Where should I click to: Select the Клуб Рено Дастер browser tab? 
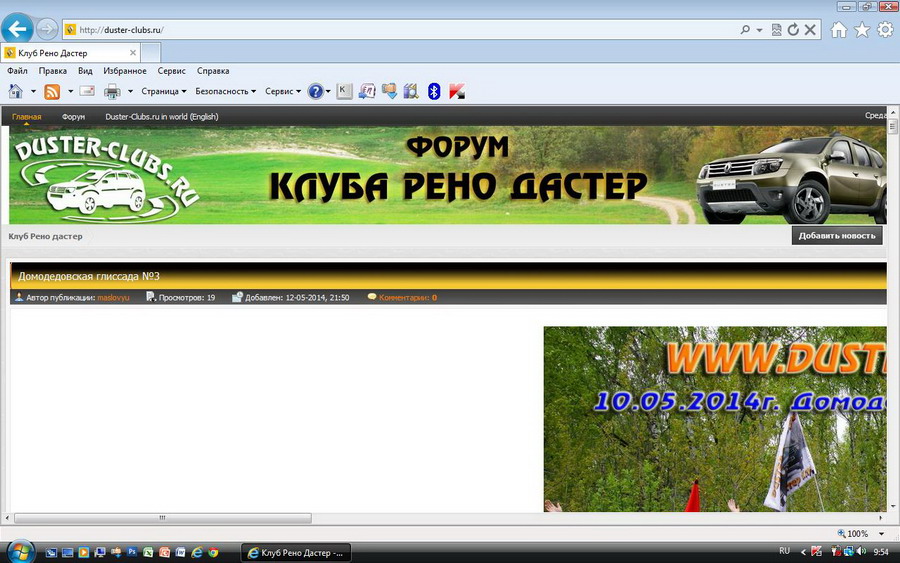(68, 52)
